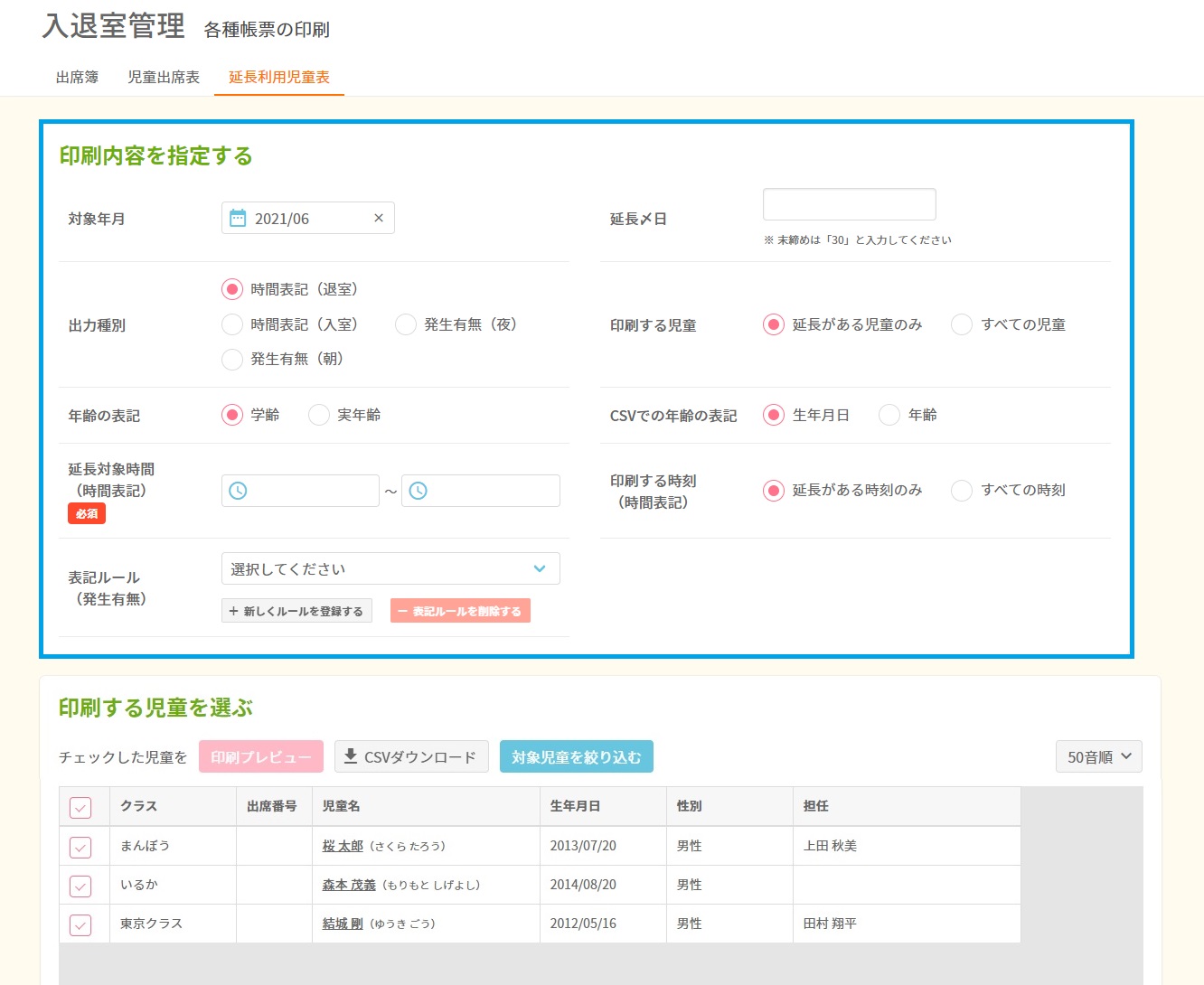The height and width of the screenshot is (985, 1204).
Task: Open child link 森本 茂義
Action: pos(349,885)
